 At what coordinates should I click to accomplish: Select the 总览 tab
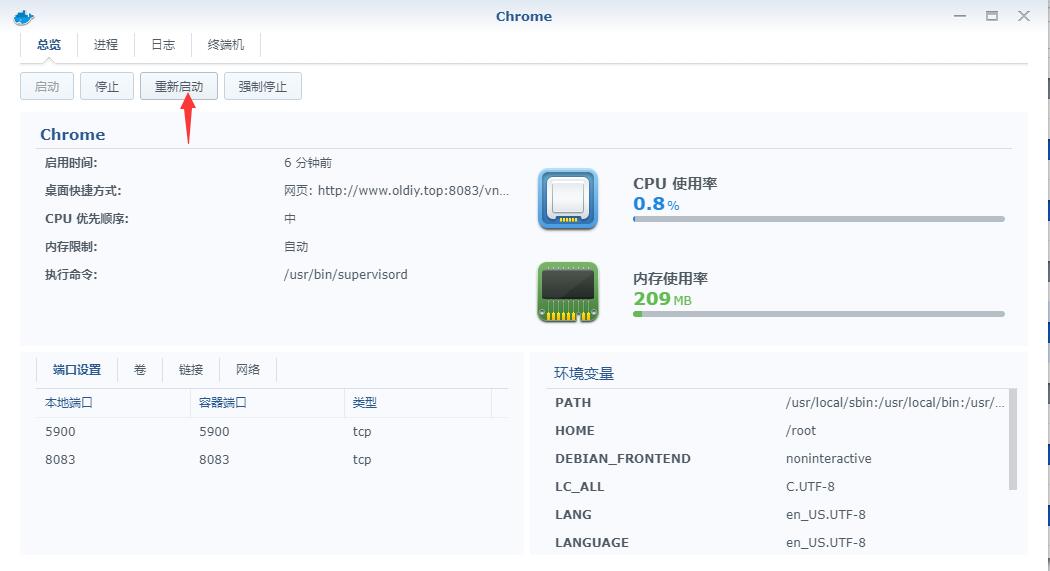(x=49, y=45)
